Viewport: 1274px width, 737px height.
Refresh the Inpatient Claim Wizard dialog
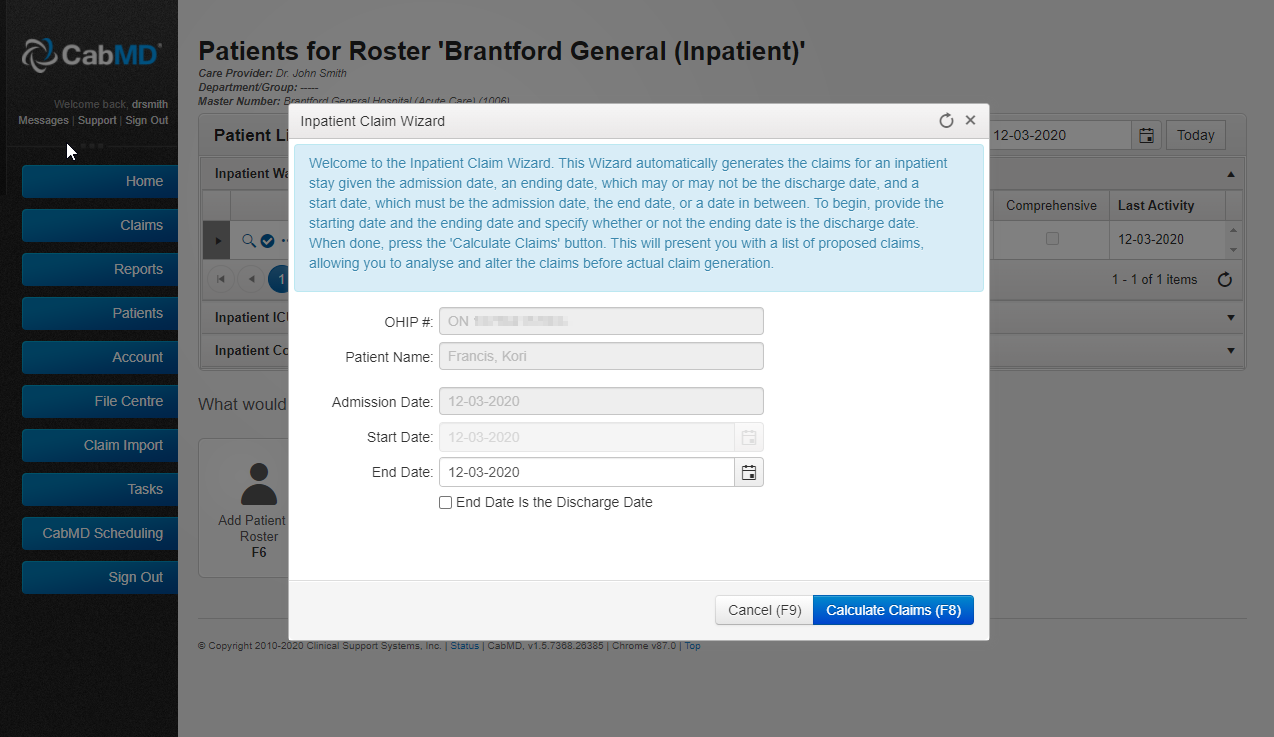tap(946, 121)
